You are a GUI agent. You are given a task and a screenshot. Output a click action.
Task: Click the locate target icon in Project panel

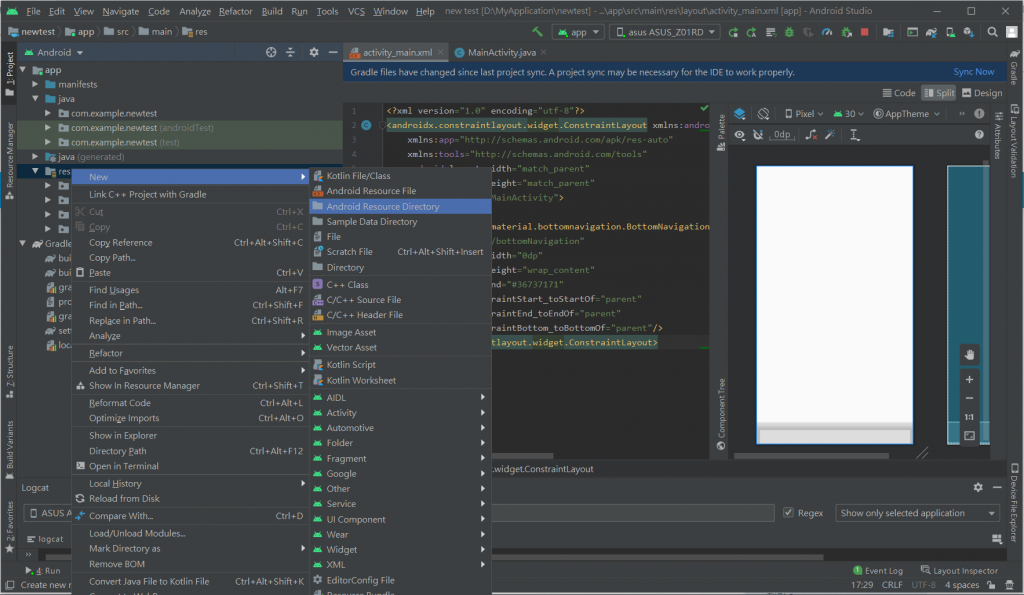coord(271,52)
